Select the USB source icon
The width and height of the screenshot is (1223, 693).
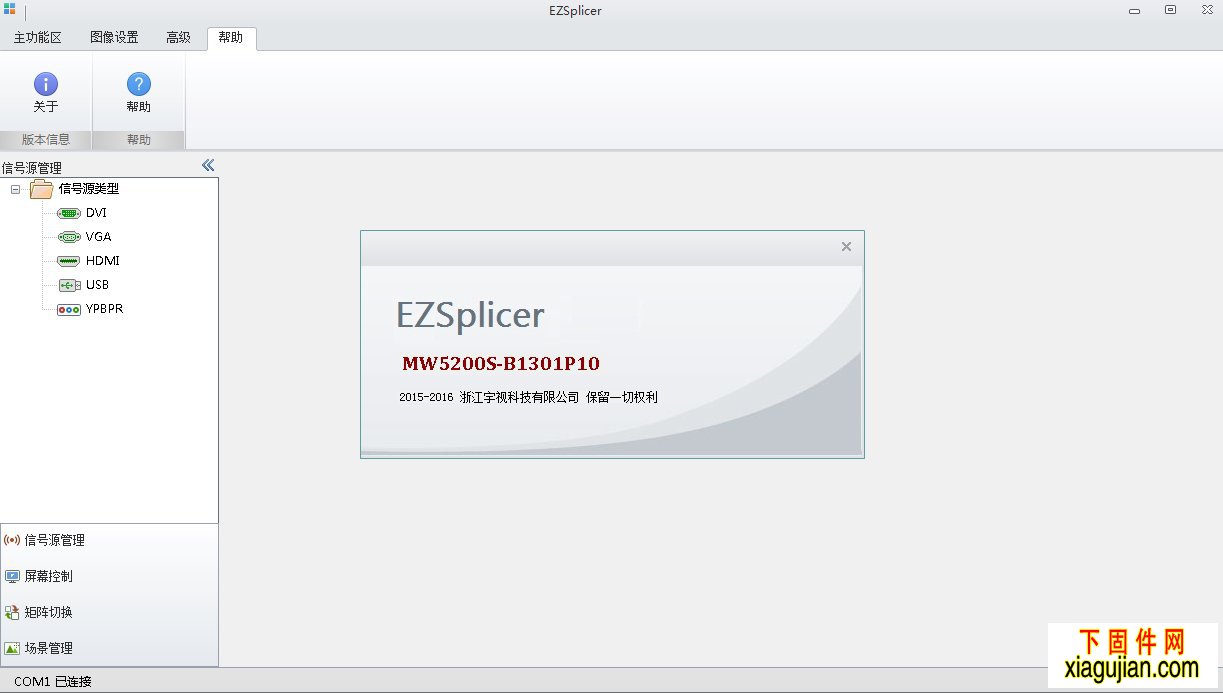point(69,285)
